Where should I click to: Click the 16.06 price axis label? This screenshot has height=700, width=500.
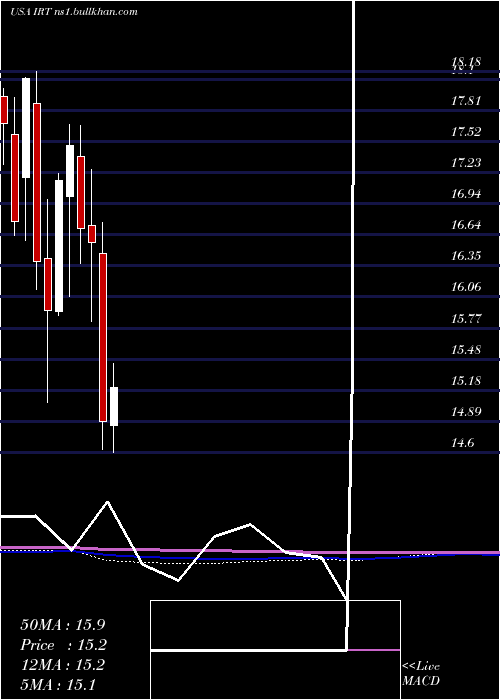pyautogui.click(x=466, y=287)
